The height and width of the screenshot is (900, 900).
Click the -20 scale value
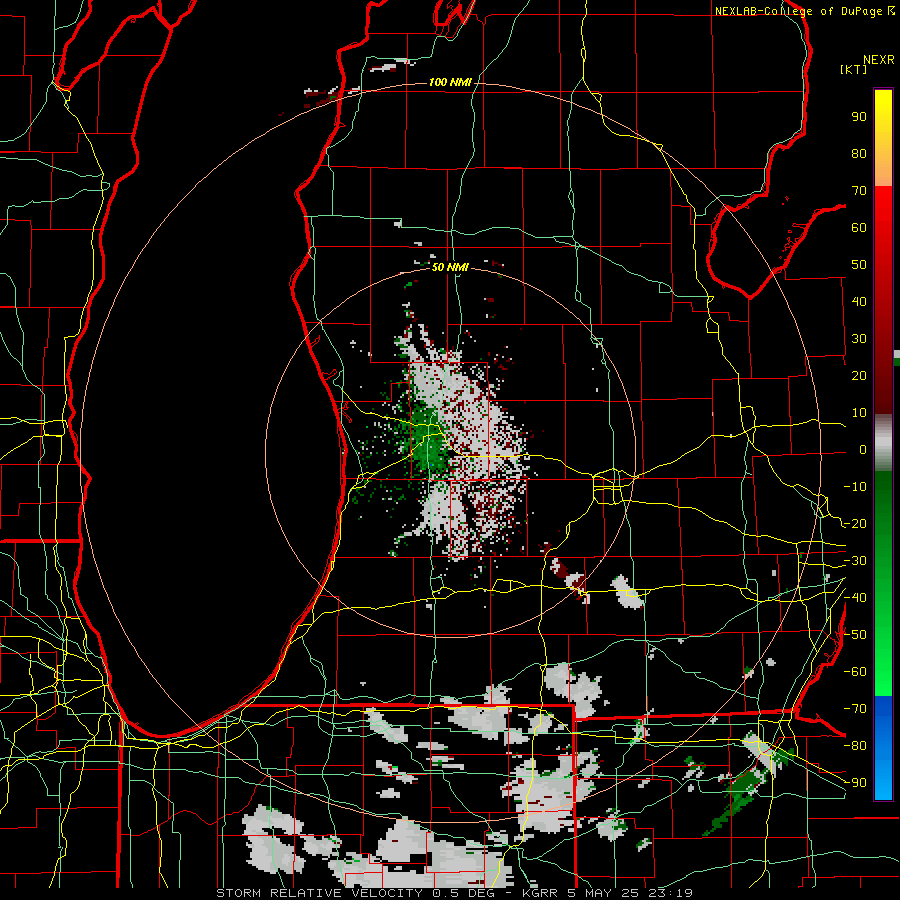pyautogui.click(x=855, y=524)
